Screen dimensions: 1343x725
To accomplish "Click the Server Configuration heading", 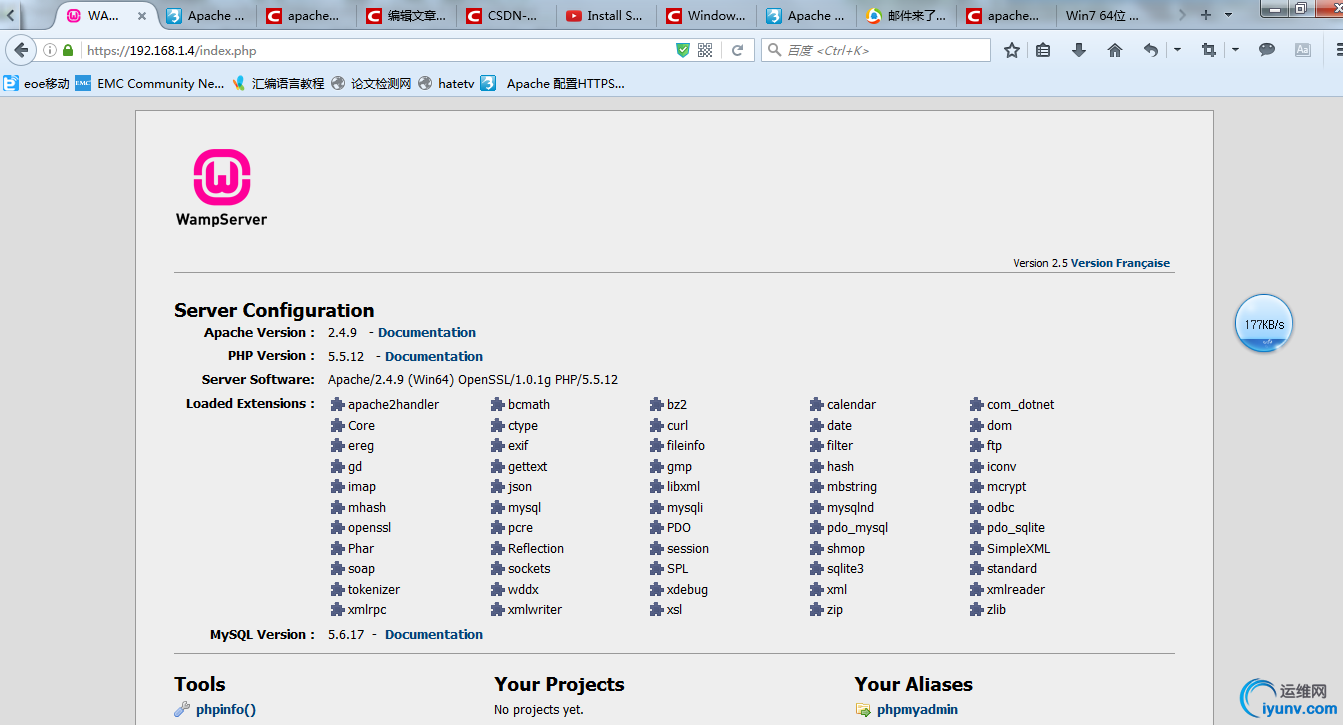I will [274, 310].
